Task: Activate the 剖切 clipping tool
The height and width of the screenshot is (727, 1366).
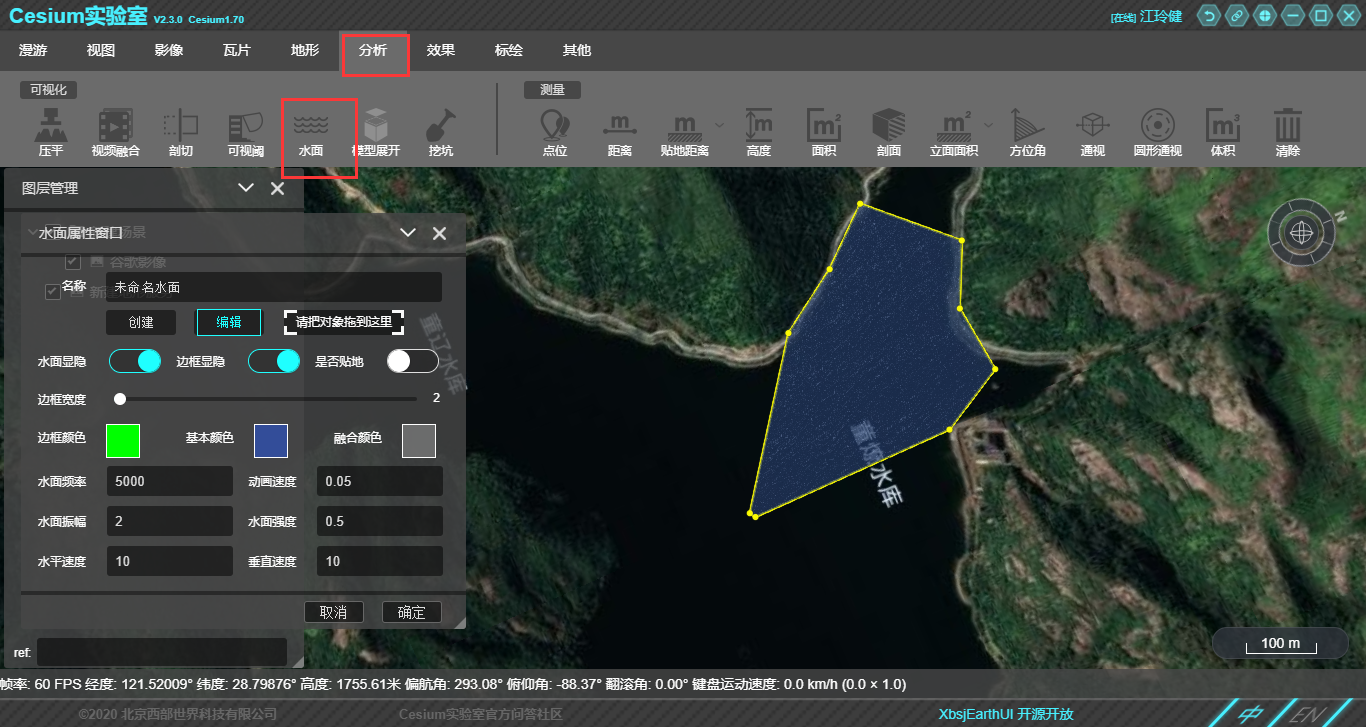Action: 180,133
